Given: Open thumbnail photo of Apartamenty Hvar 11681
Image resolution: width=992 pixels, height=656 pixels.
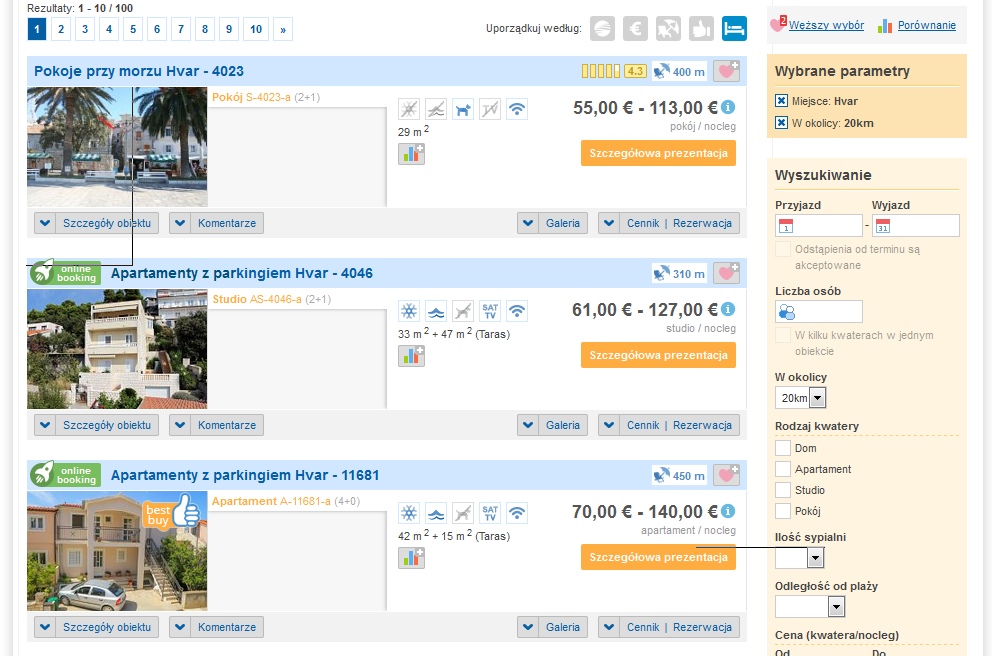Looking at the screenshot, I should (x=117, y=551).
